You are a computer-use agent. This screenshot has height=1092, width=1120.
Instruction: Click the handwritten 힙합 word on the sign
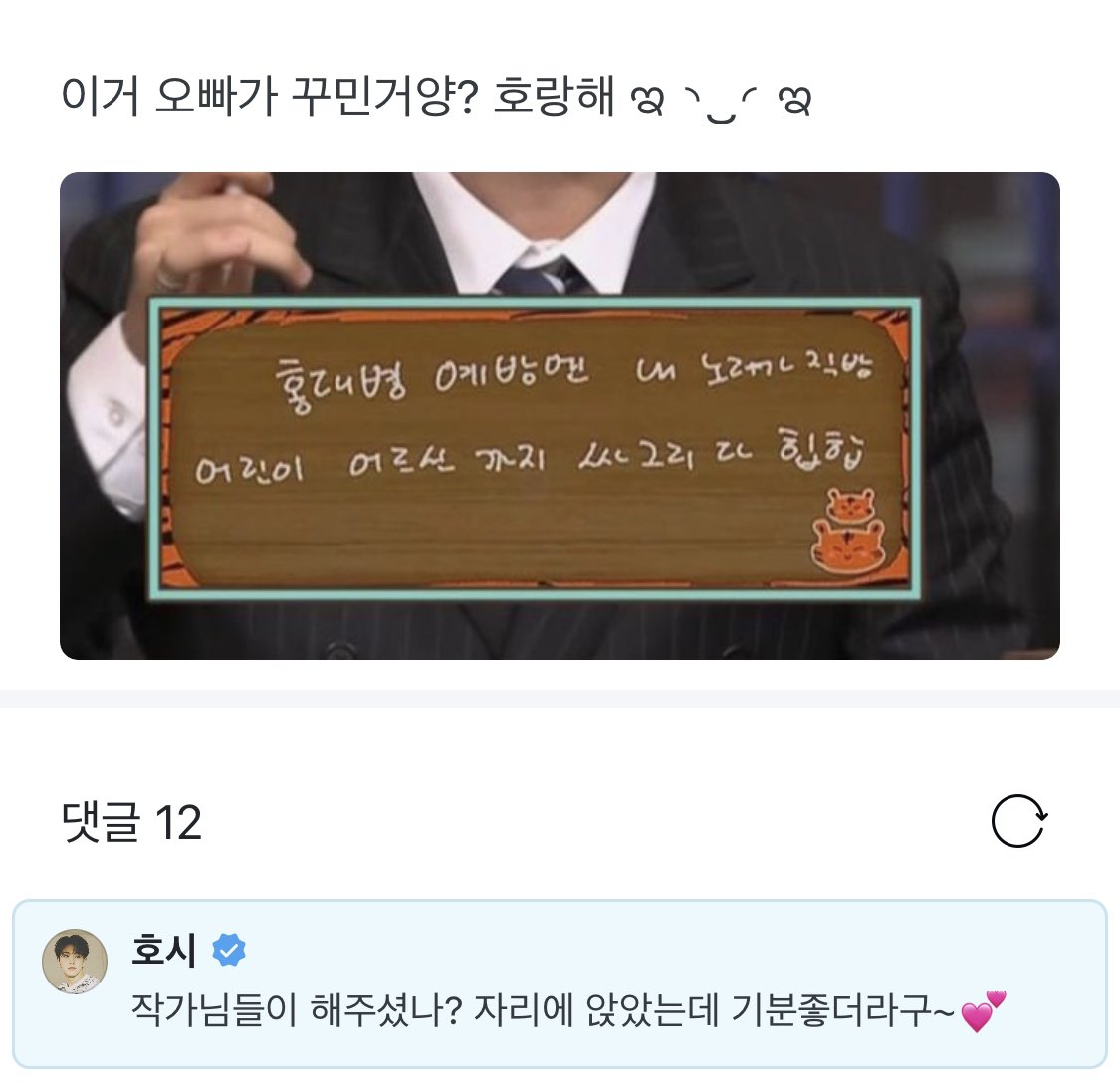(821, 450)
